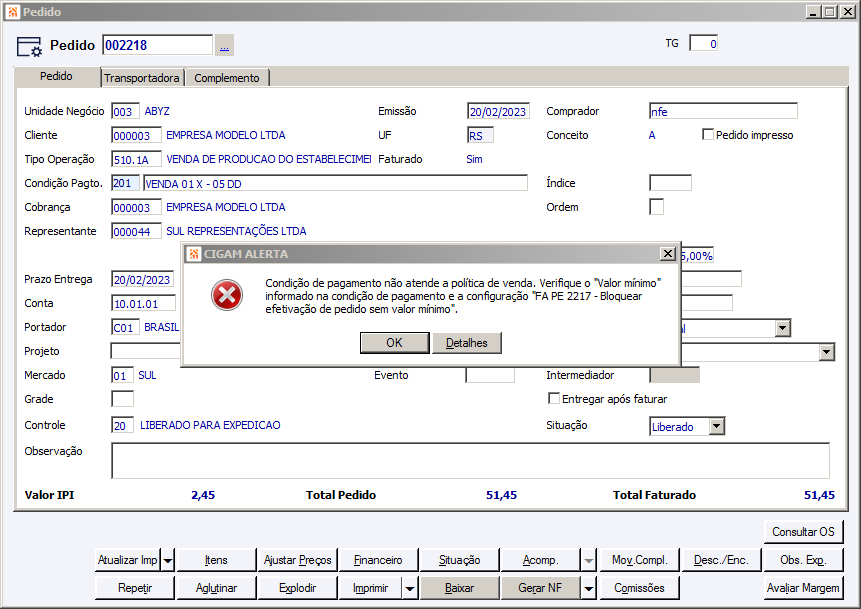Click the Consultar OS button
Viewport: 861px width, 609px height.
(802, 531)
